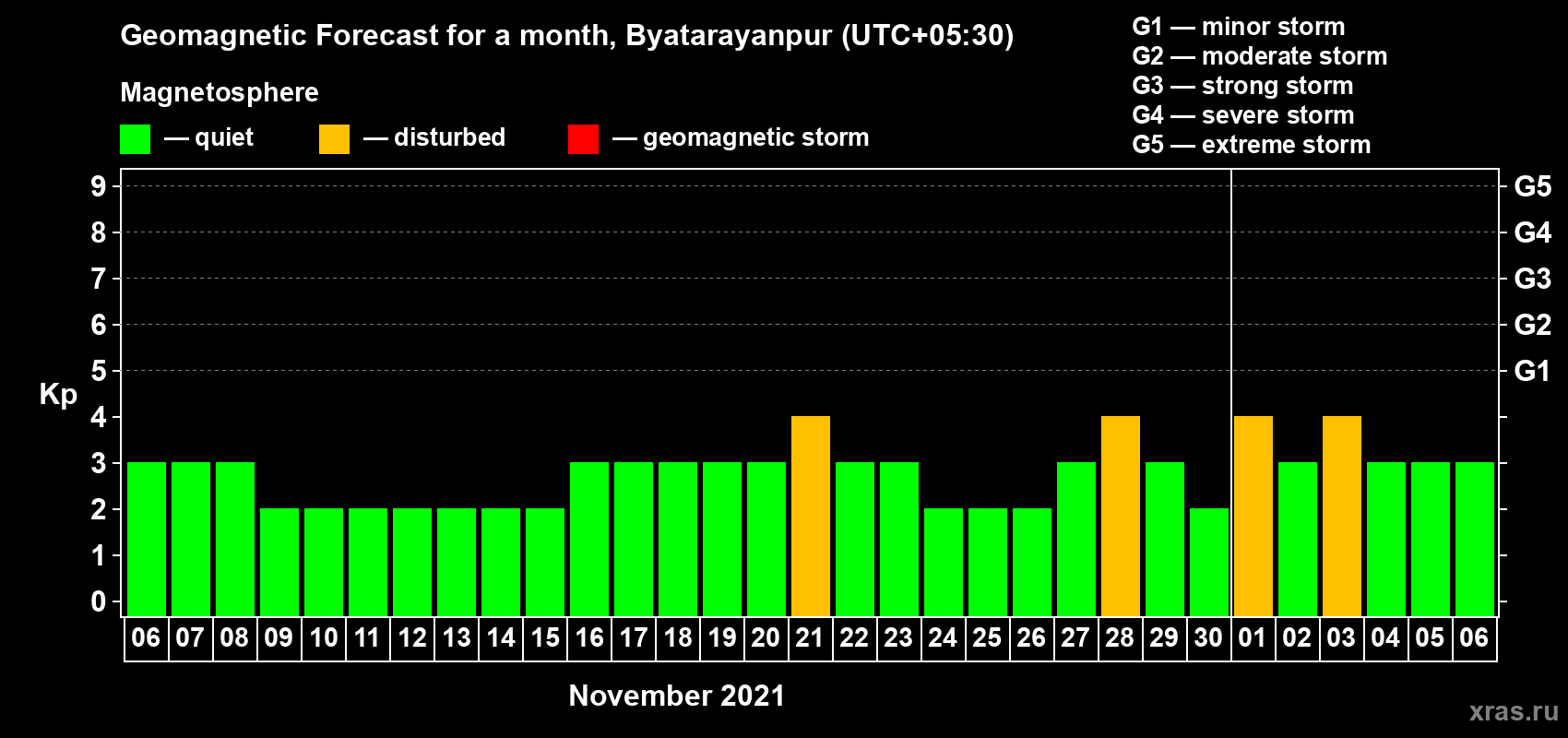The image size is (1568, 738).
Task: Click the G1 scale label on right axis
Action: 1533,371
